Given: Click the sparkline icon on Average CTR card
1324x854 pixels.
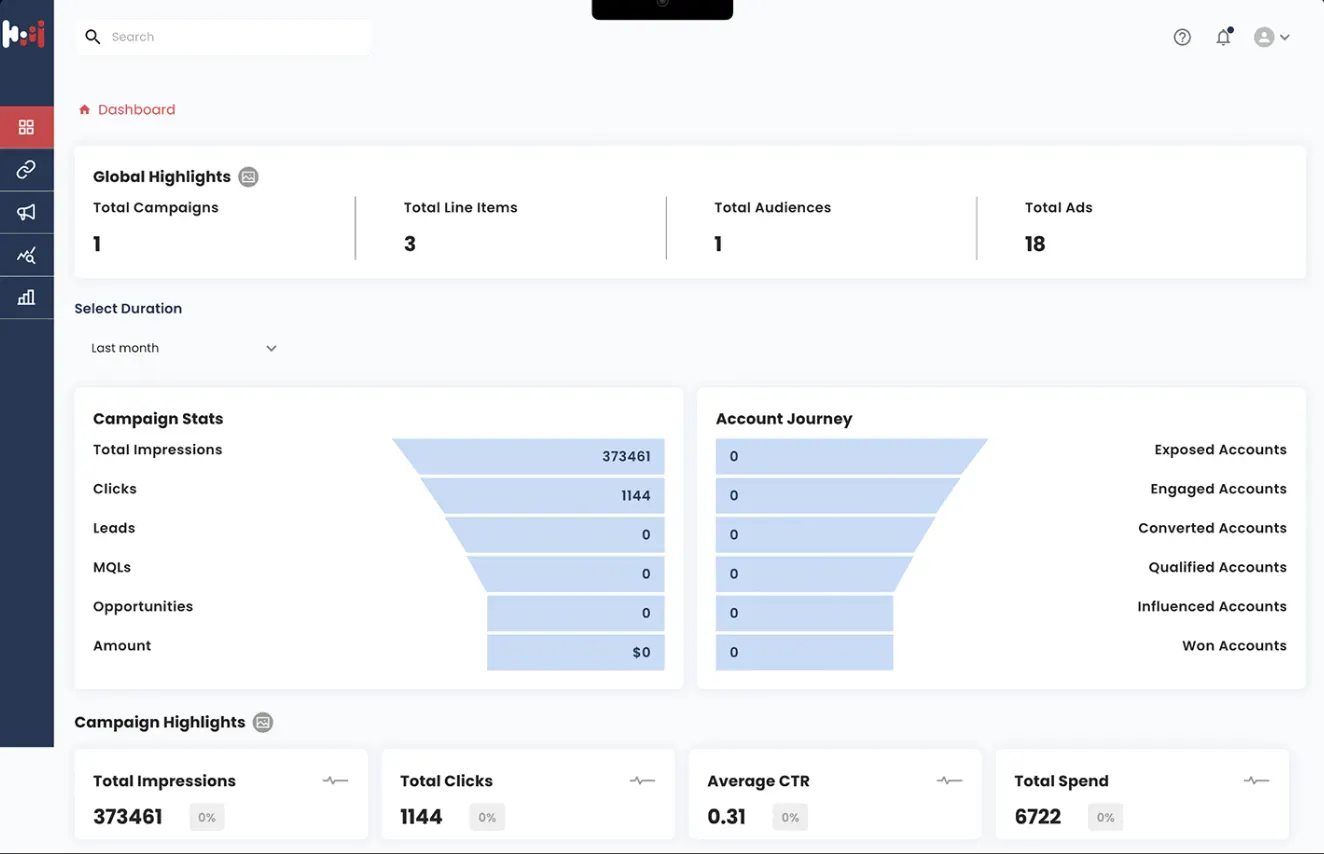Looking at the screenshot, I should point(949,781).
